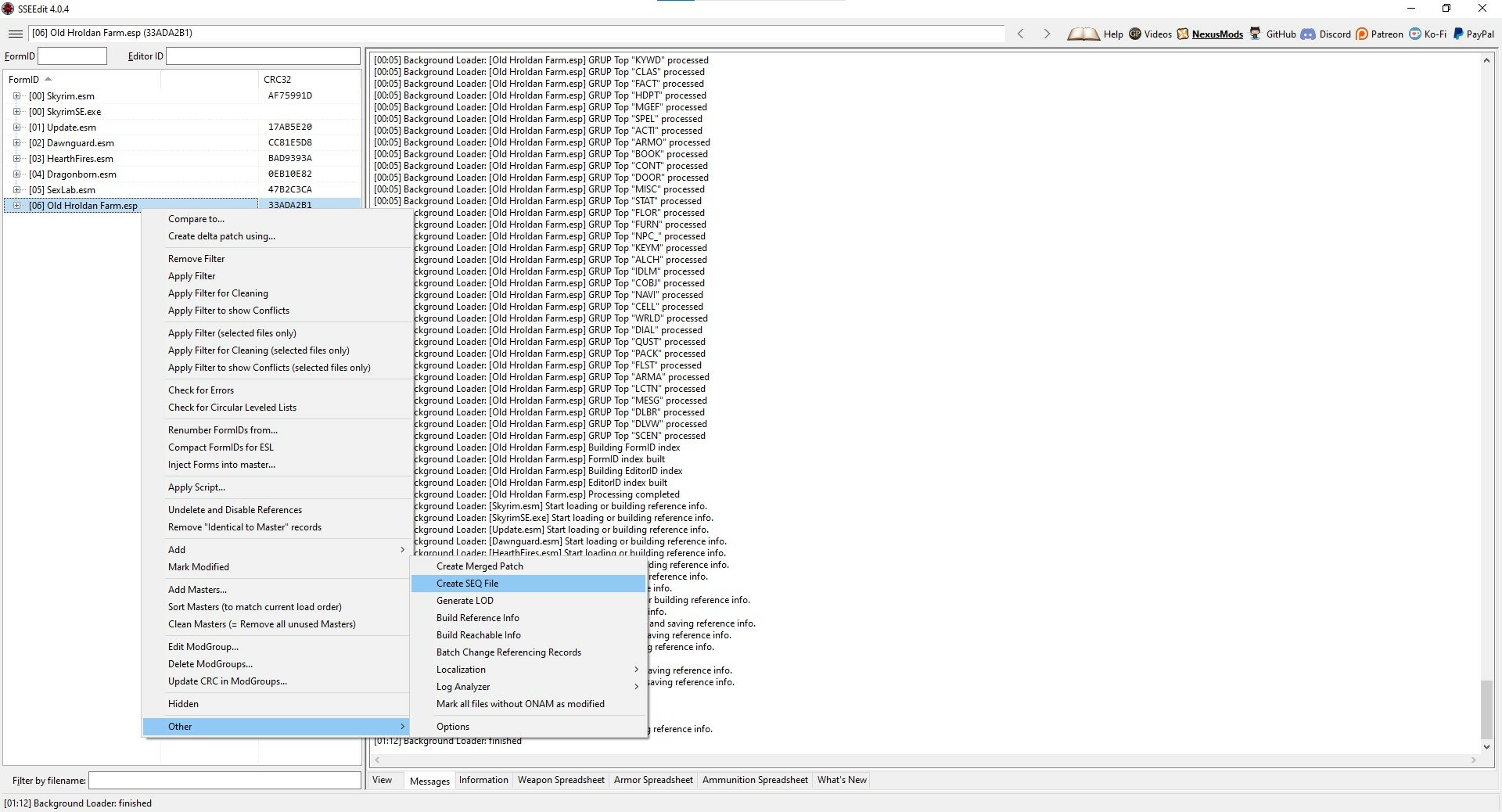
Task: Choose Mark Modified
Action: pos(276,567)
